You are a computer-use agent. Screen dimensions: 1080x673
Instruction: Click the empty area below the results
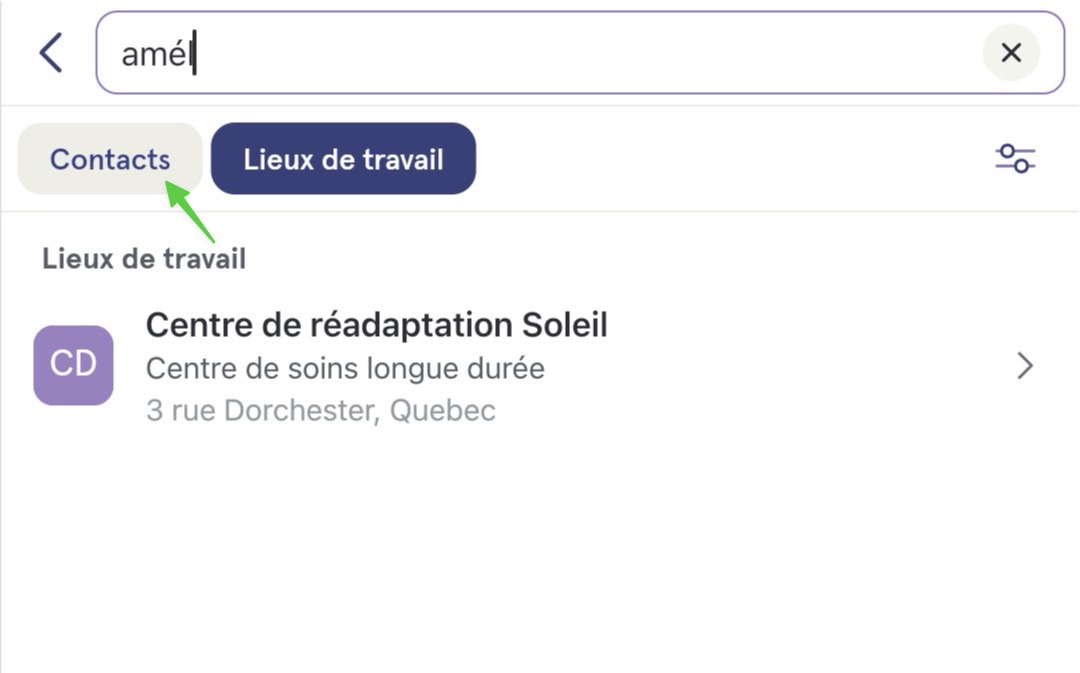point(540,551)
